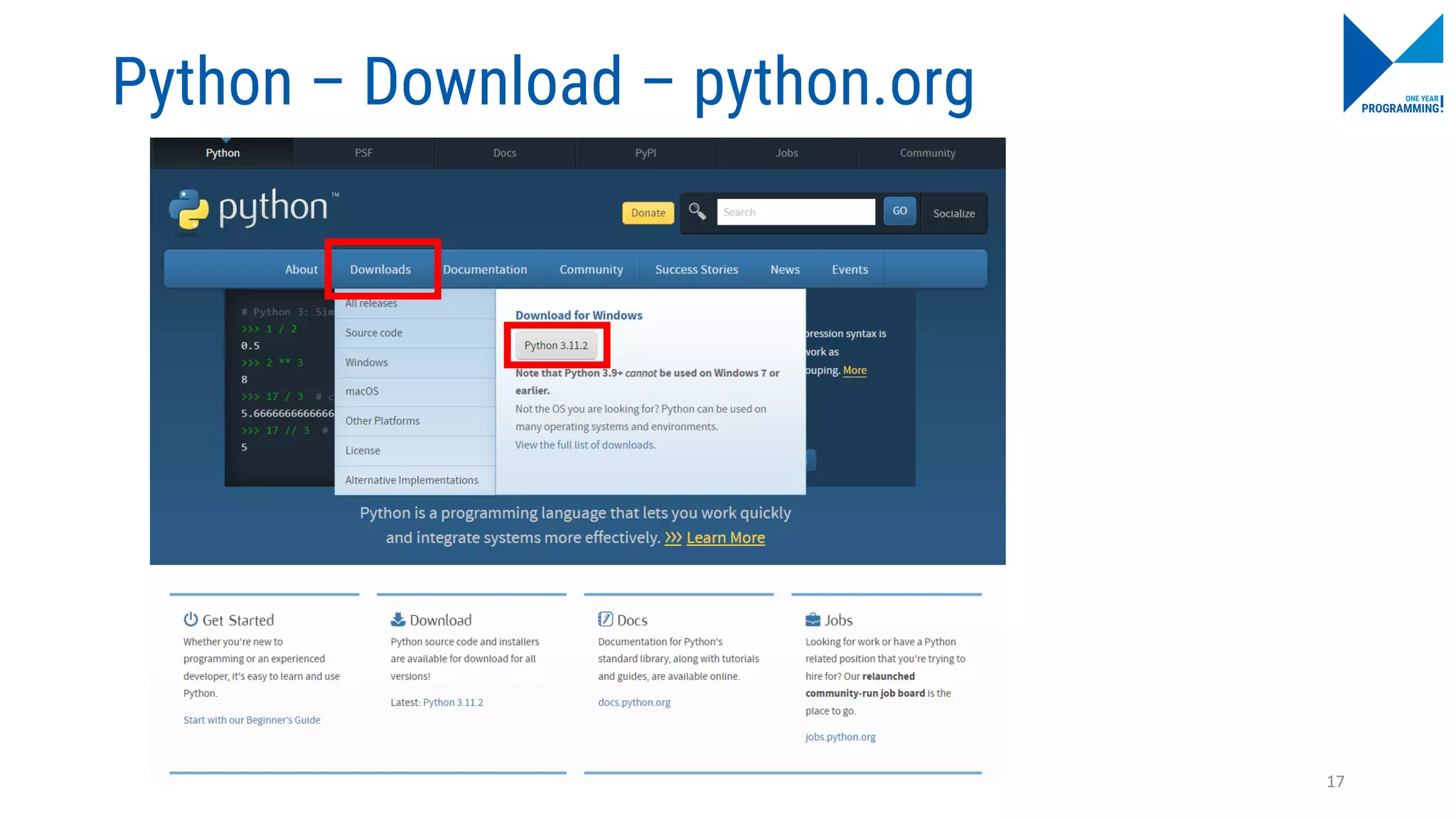Click the Docs pencil icon beside Docs heading

pyautogui.click(x=605, y=619)
